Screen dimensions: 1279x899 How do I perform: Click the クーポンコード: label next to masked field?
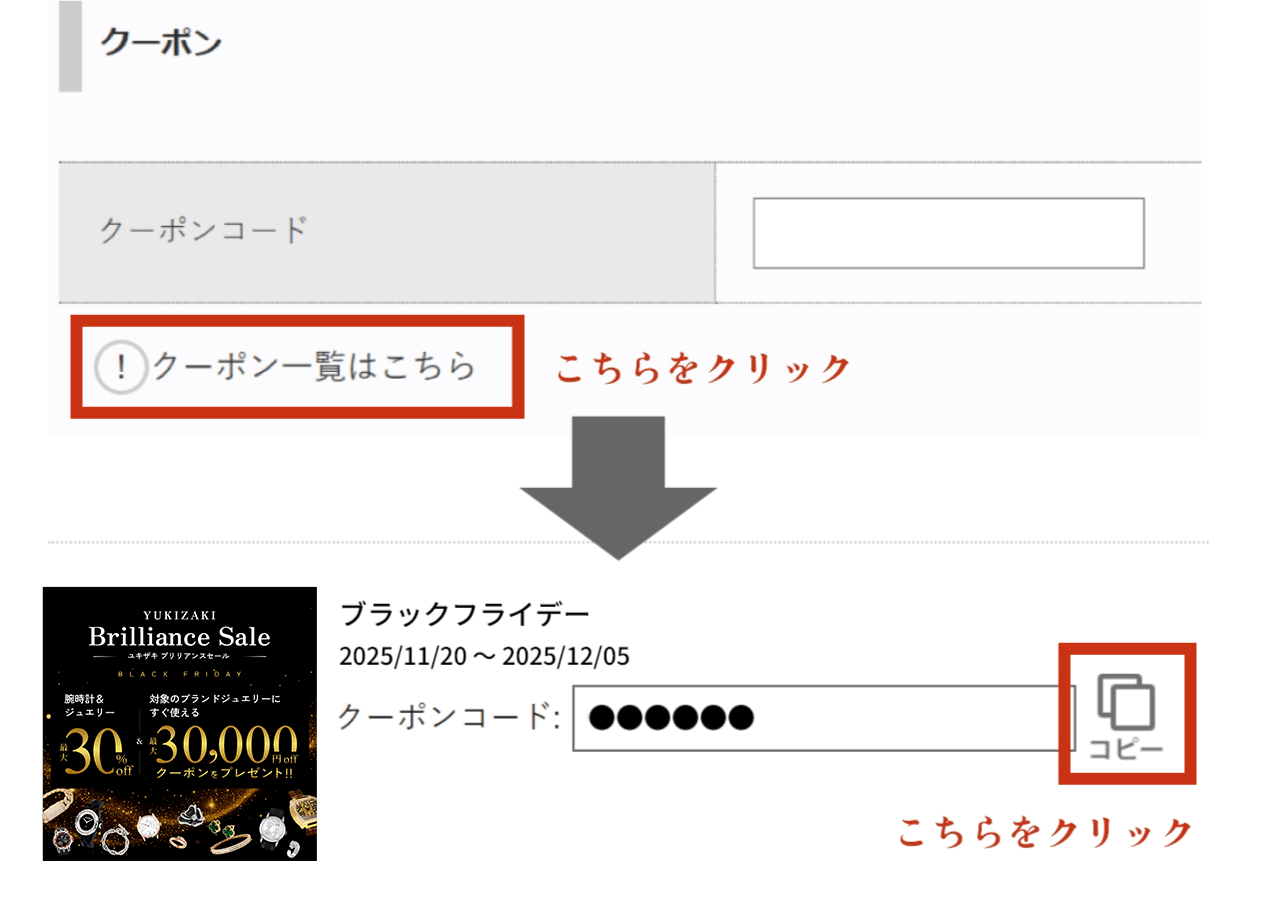(x=450, y=717)
